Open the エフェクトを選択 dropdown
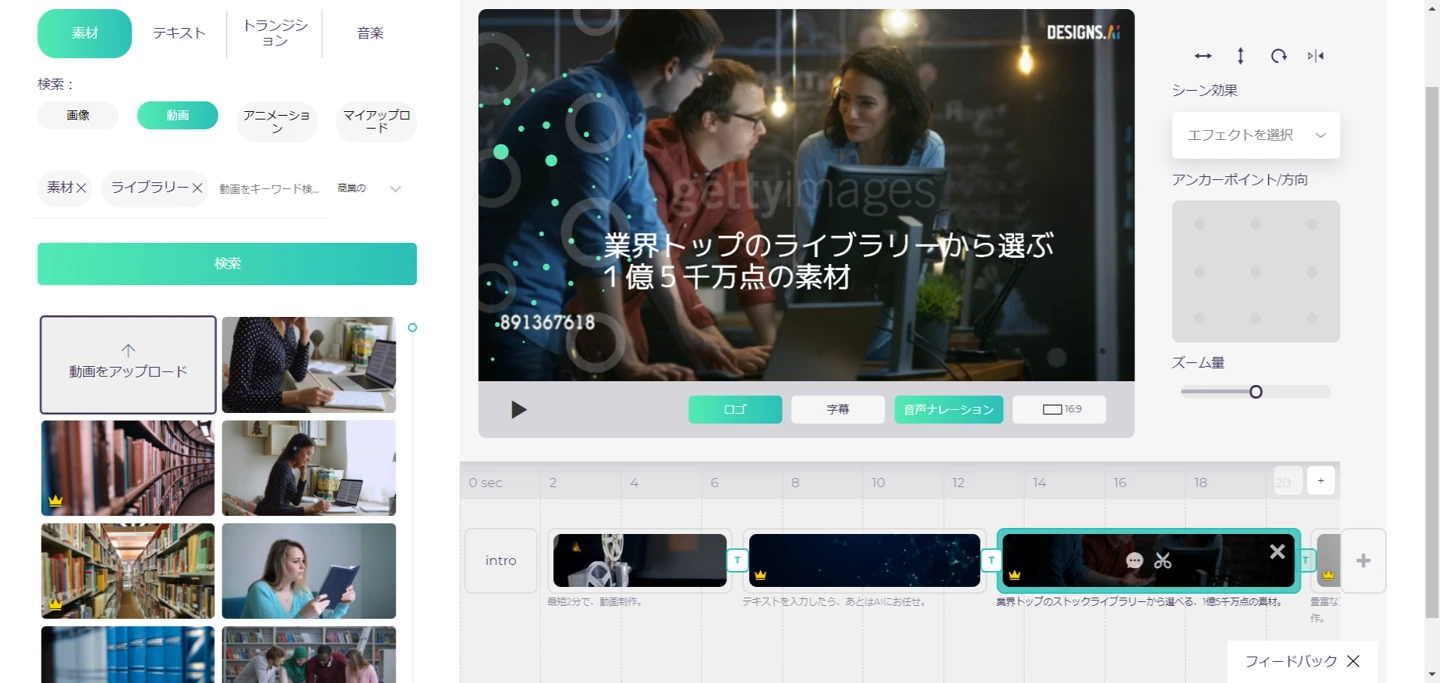Image resolution: width=1440 pixels, height=683 pixels. (x=1256, y=135)
